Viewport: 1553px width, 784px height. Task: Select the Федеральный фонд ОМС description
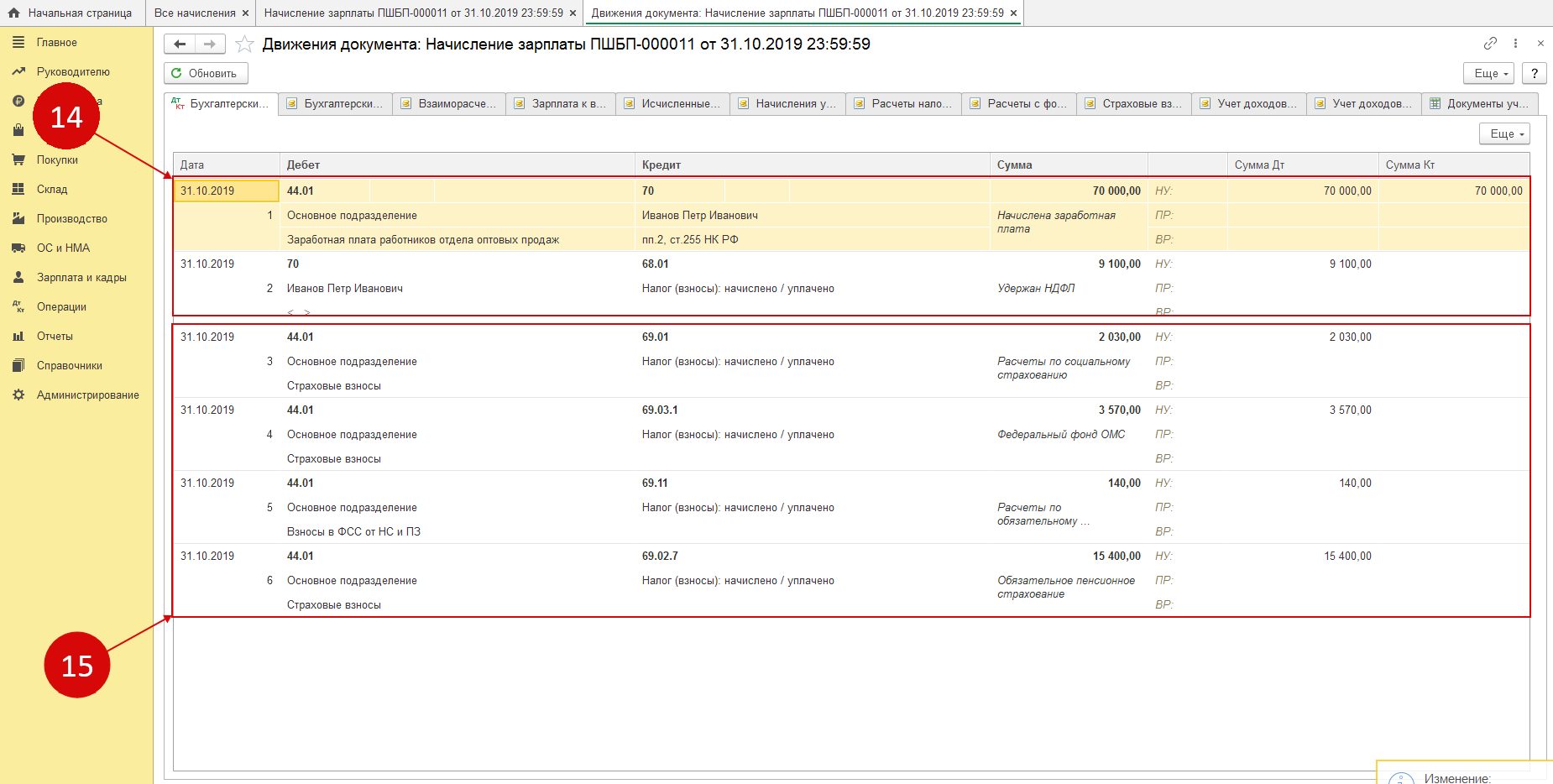click(1061, 434)
